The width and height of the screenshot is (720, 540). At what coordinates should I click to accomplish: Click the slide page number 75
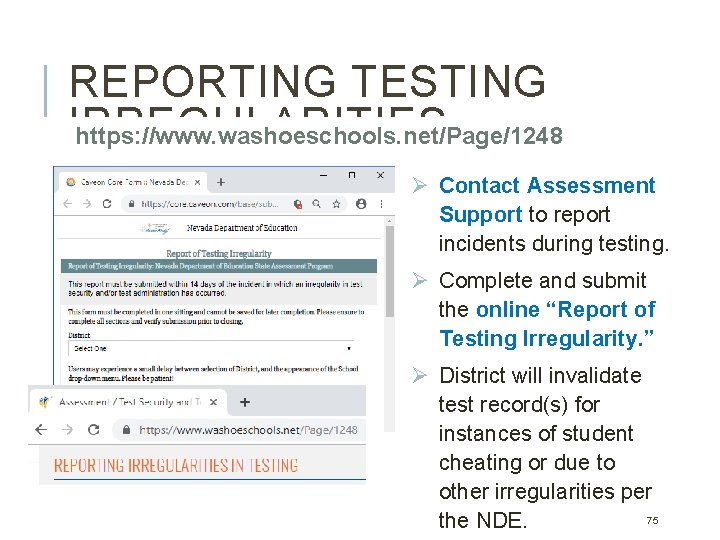[x=652, y=520]
